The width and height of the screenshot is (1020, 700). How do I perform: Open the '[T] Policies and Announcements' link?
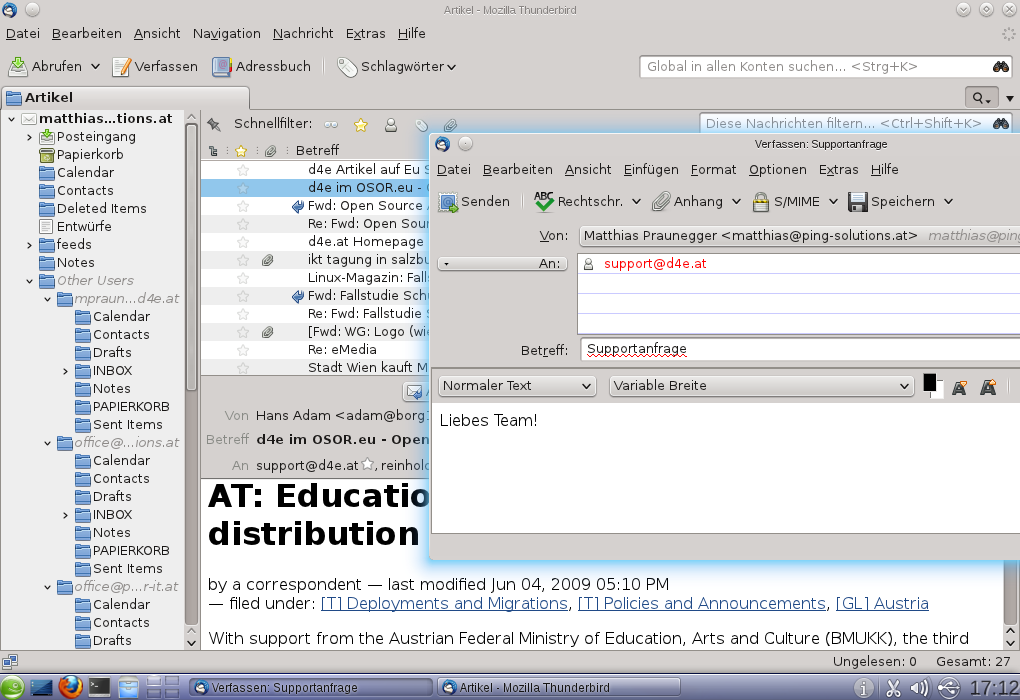pos(702,604)
